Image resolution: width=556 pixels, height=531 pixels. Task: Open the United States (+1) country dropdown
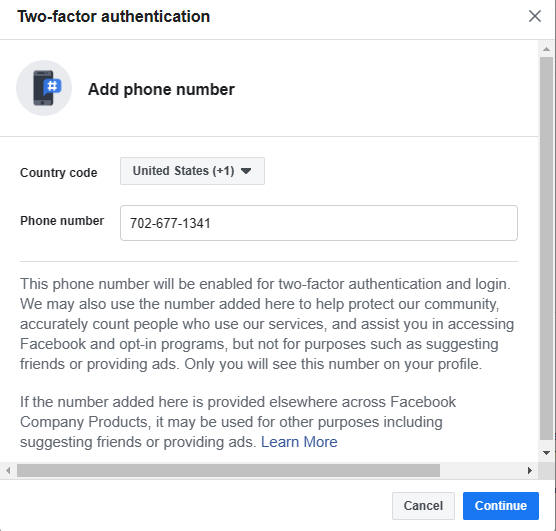pyautogui.click(x=192, y=171)
